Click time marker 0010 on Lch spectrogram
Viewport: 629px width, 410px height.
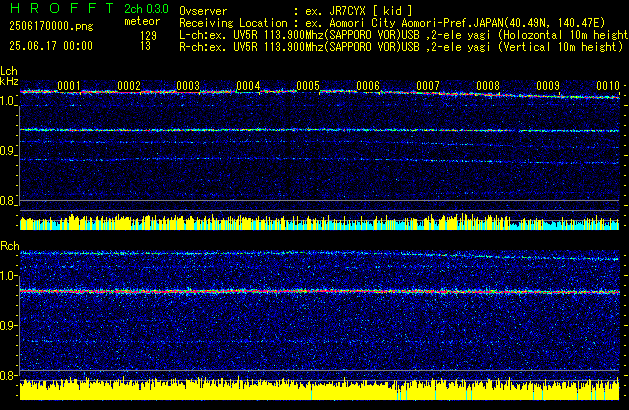608,85
